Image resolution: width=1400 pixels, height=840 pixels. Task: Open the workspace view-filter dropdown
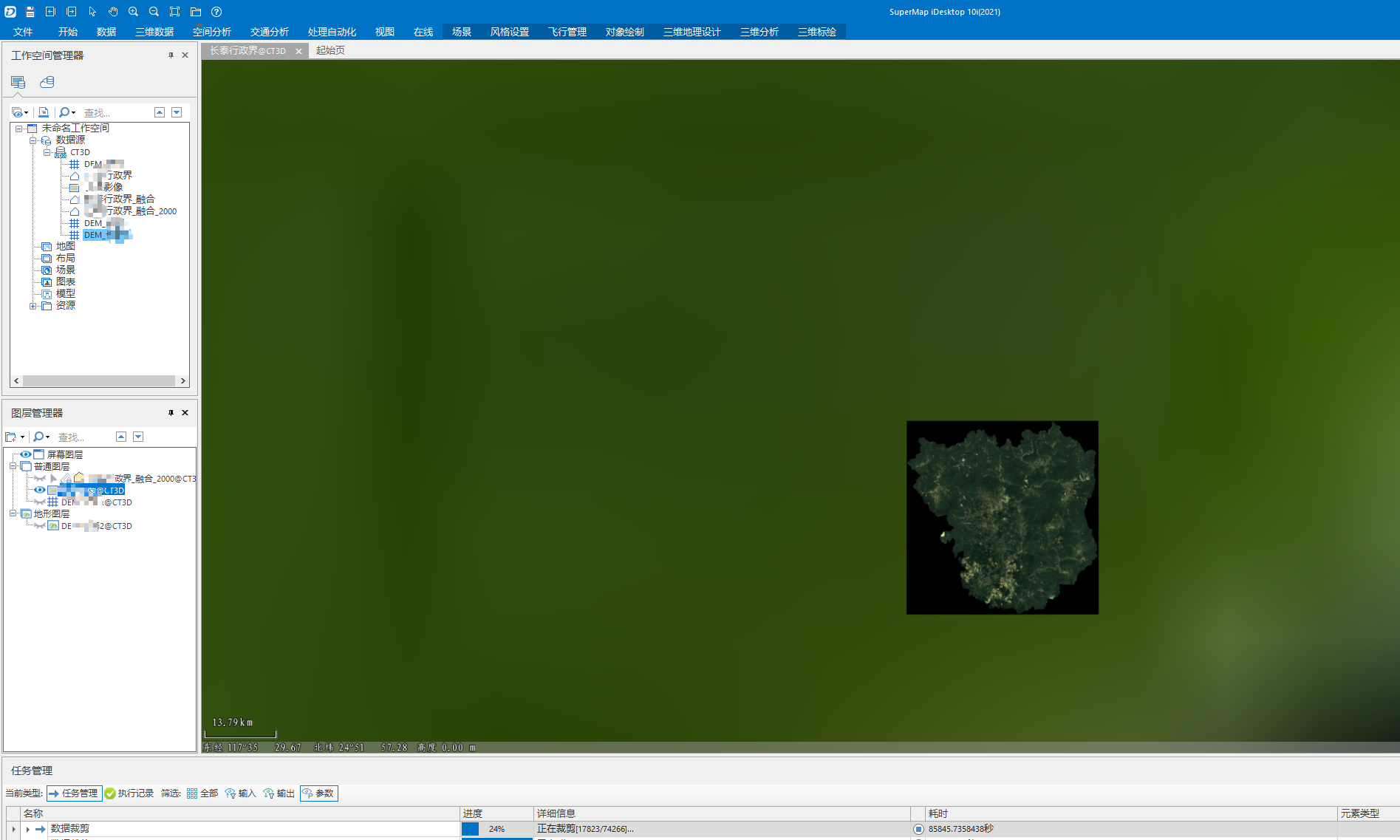(x=27, y=113)
